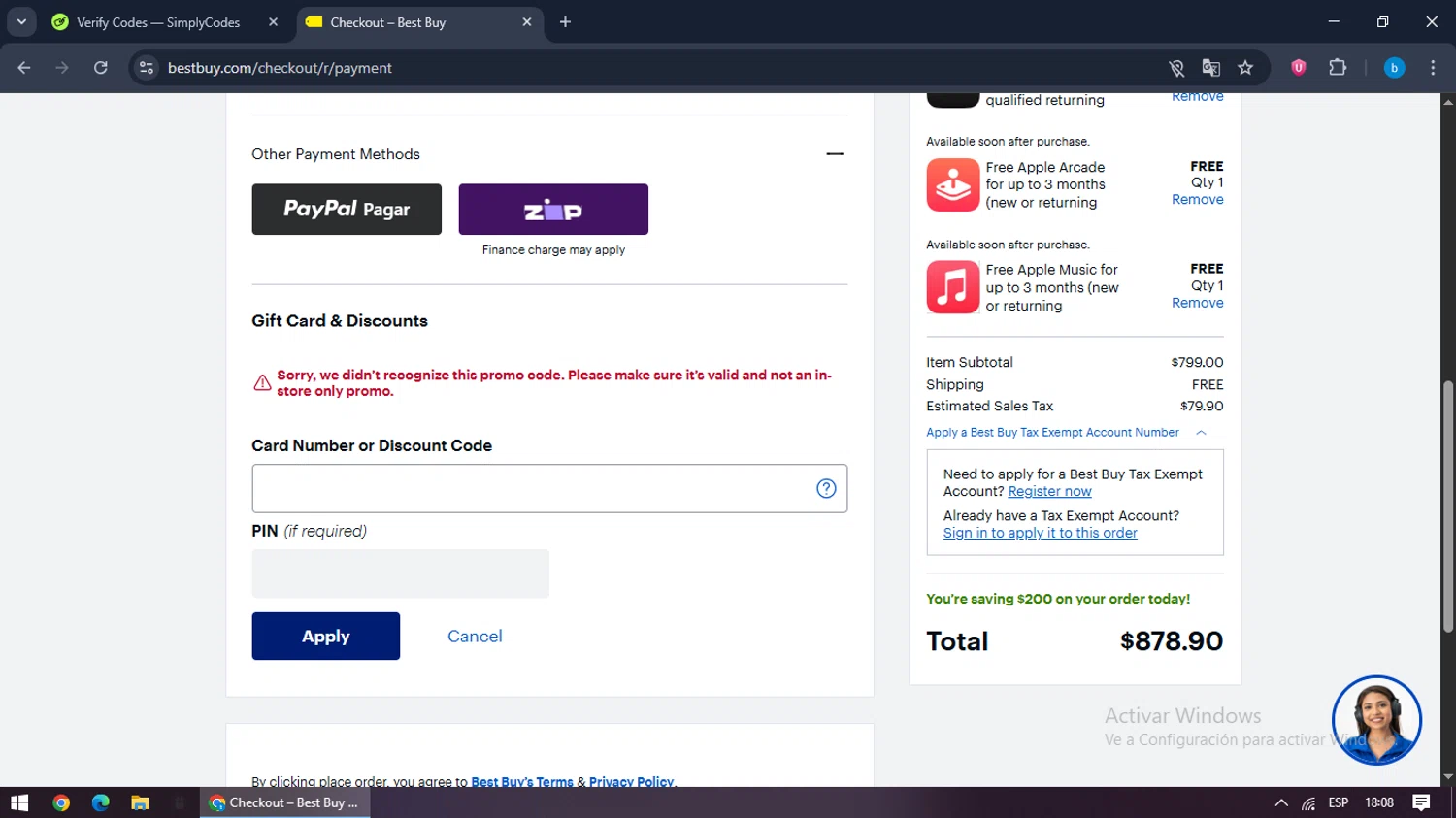
Task: Click the Checkout Best Buy taskbar item
Action: point(284,802)
